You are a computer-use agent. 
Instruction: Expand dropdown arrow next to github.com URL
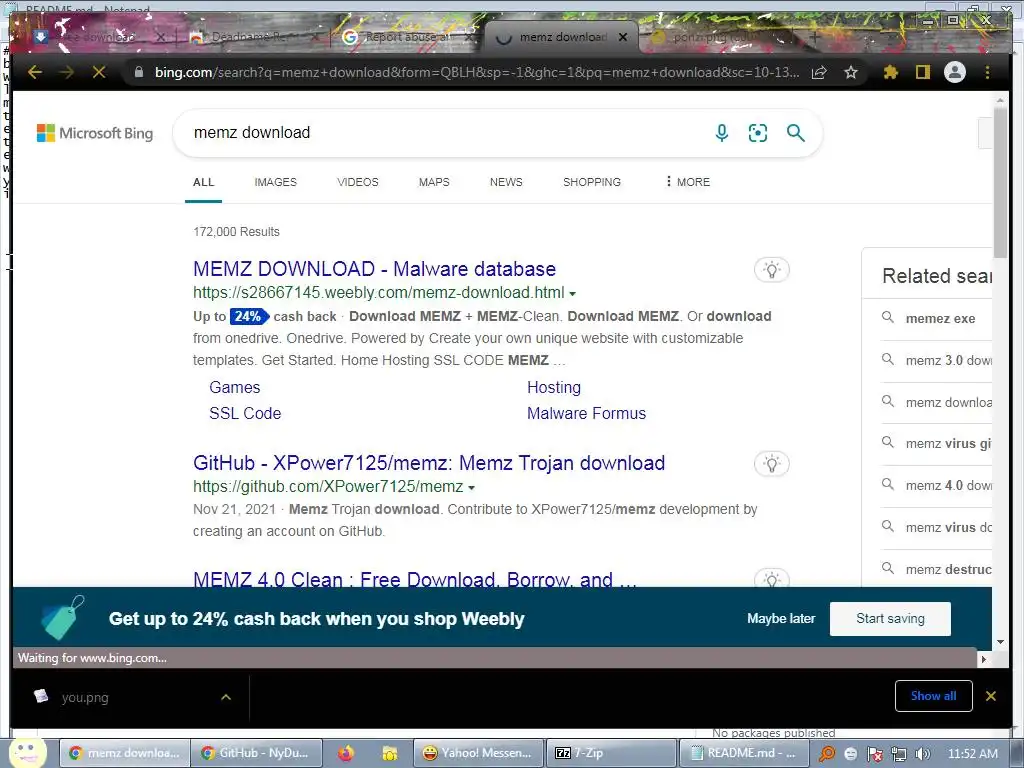472,488
